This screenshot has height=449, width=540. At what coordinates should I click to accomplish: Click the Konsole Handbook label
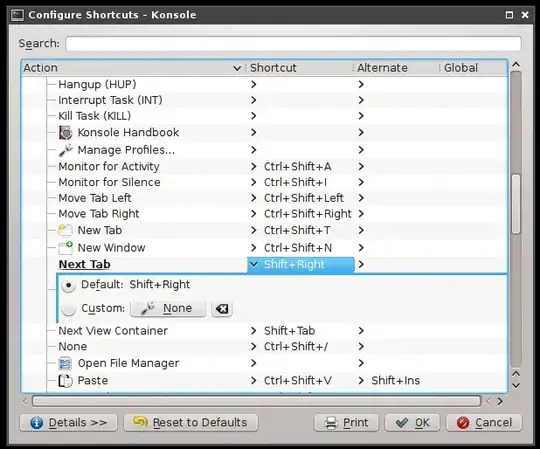(128, 133)
